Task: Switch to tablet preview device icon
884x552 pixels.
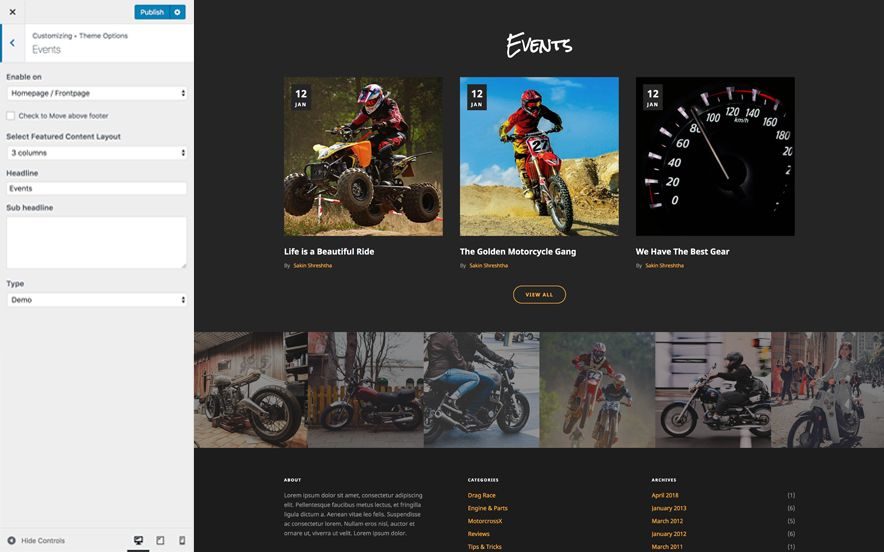Action: pyautogui.click(x=160, y=541)
